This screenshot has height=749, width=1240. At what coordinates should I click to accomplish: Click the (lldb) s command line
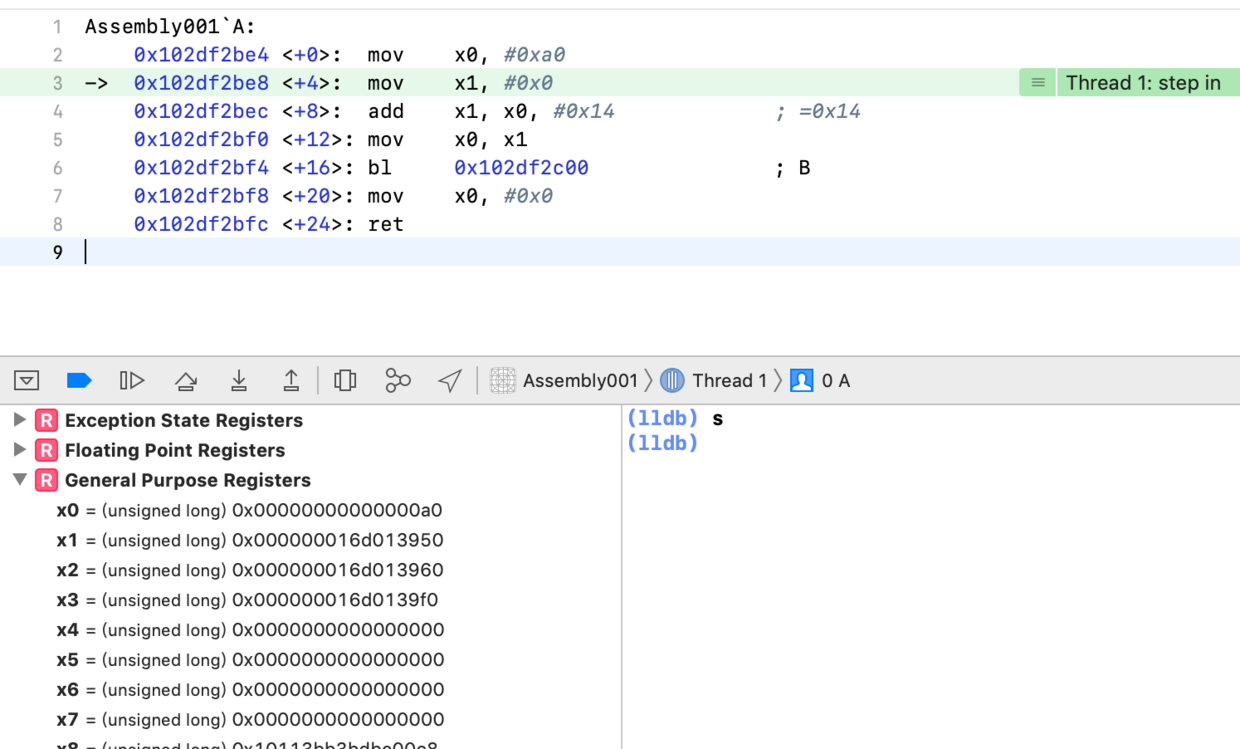tap(675, 418)
